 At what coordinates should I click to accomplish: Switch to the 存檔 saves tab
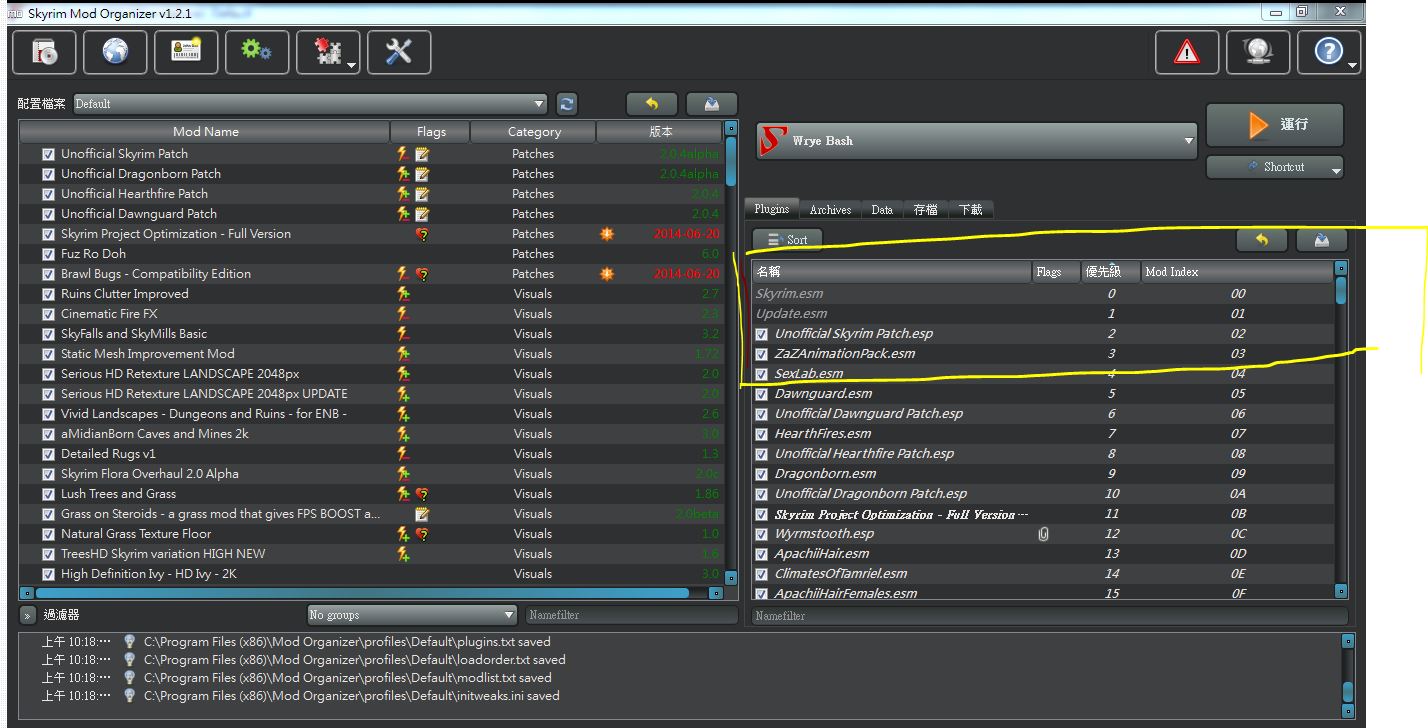(925, 210)
